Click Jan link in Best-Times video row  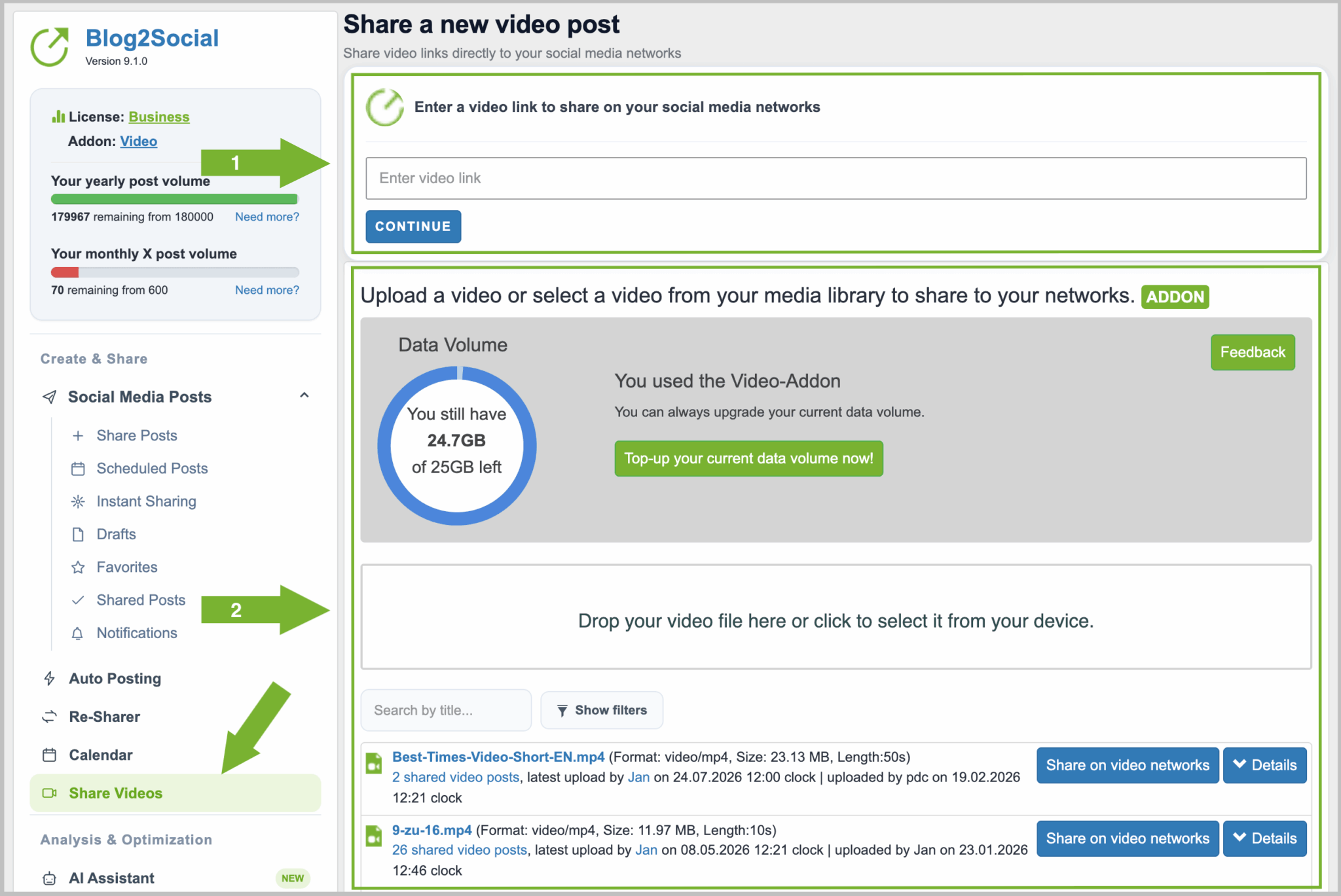(x=639, y=778)
